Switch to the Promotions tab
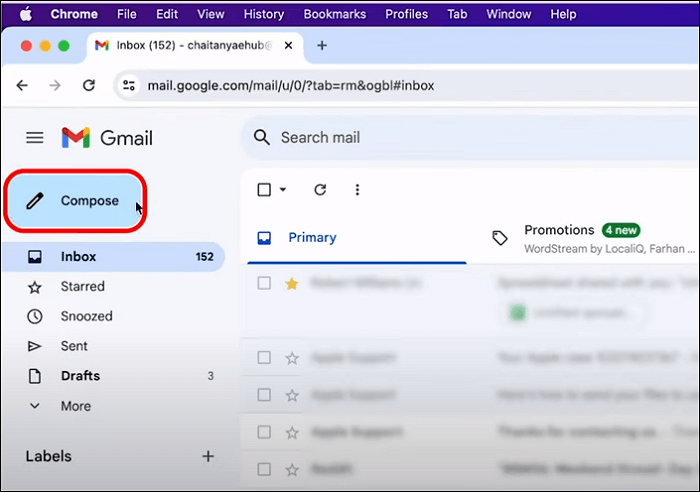The height and width of the screenshot is (492, 700). [559, 231]
